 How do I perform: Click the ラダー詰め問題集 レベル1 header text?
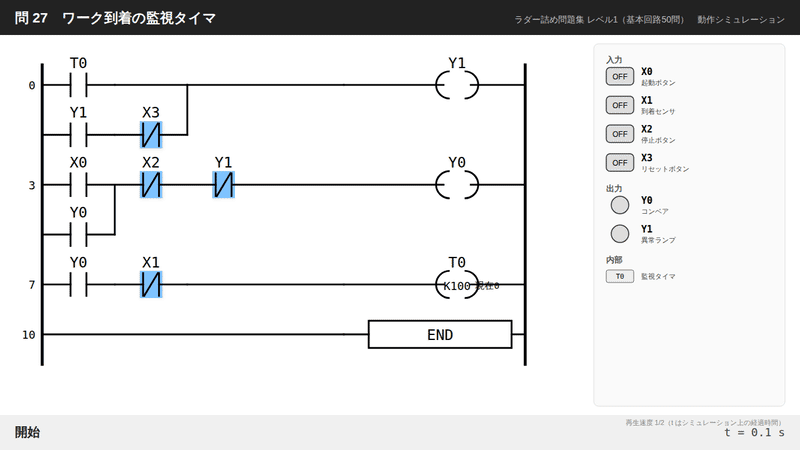coord(565,19)
